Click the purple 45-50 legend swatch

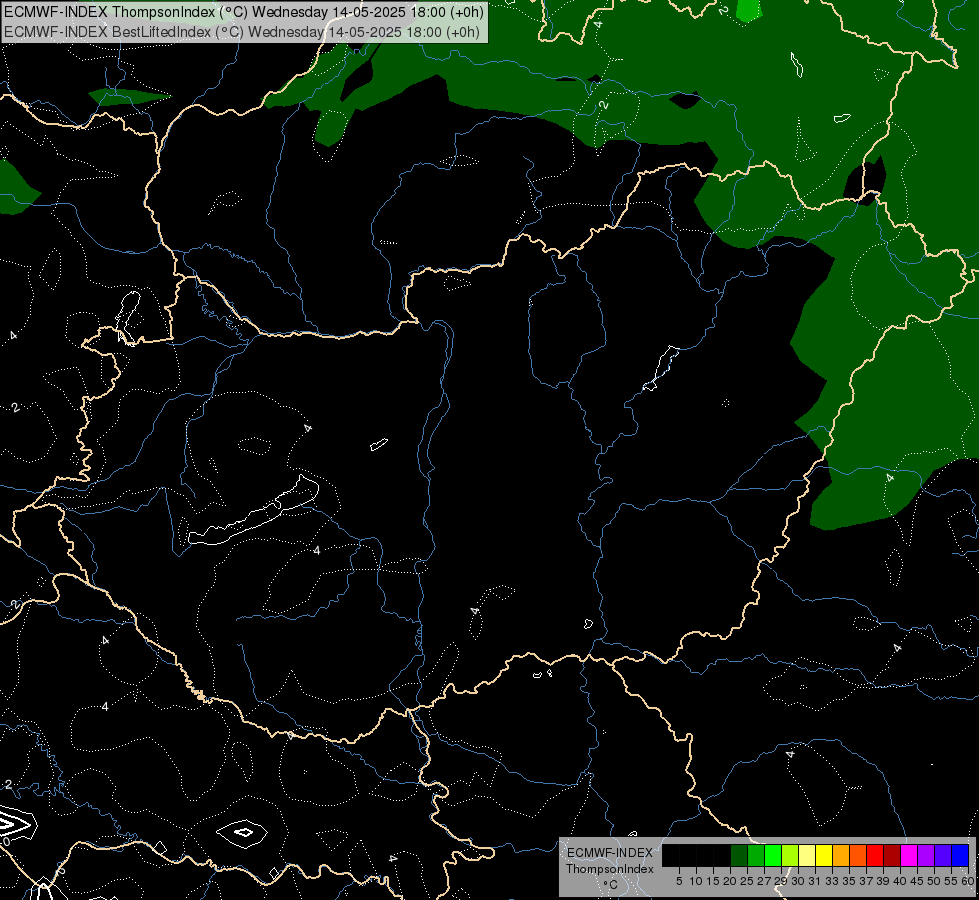tap(926, 855)
